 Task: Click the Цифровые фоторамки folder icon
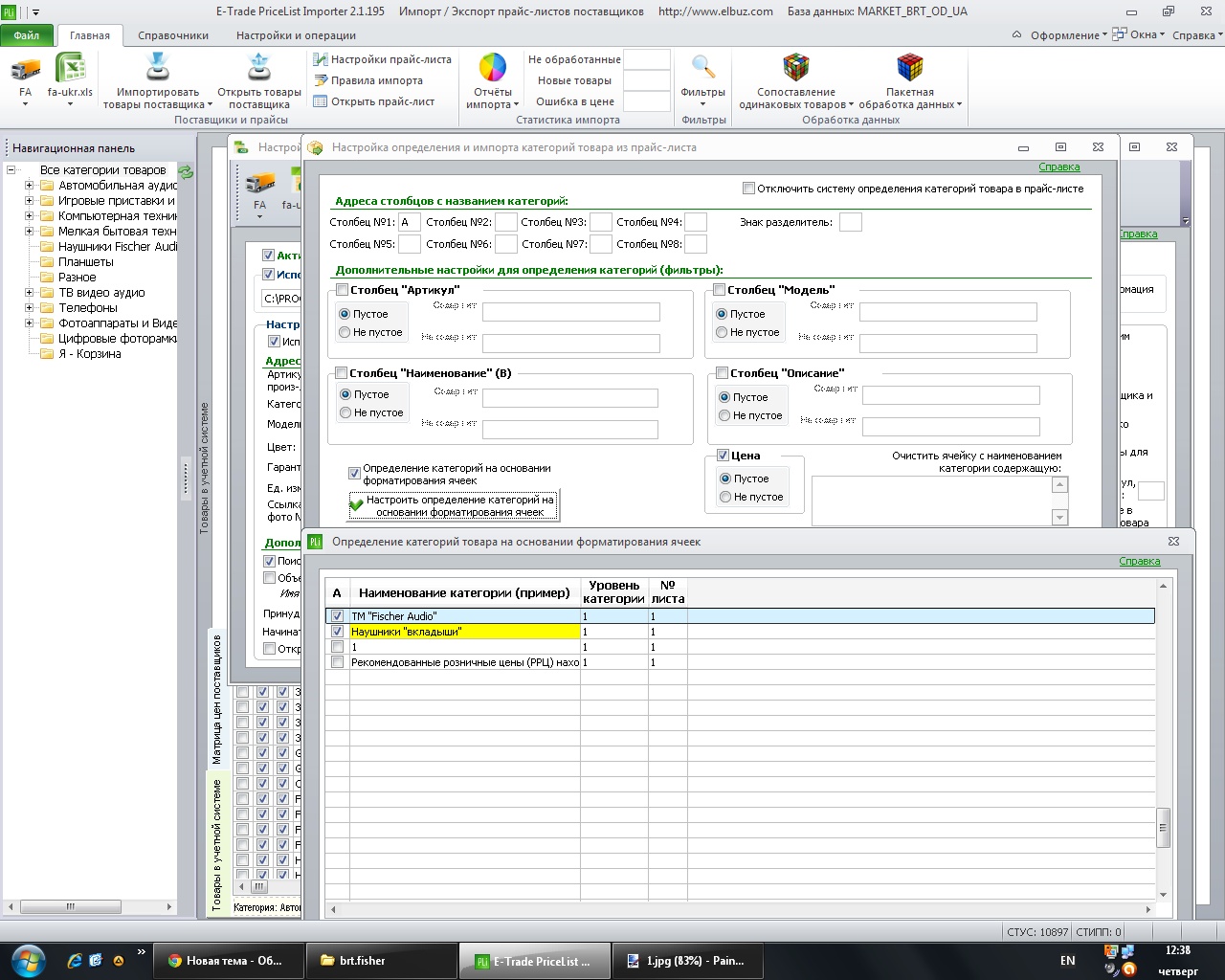click(x=47, y=339)
